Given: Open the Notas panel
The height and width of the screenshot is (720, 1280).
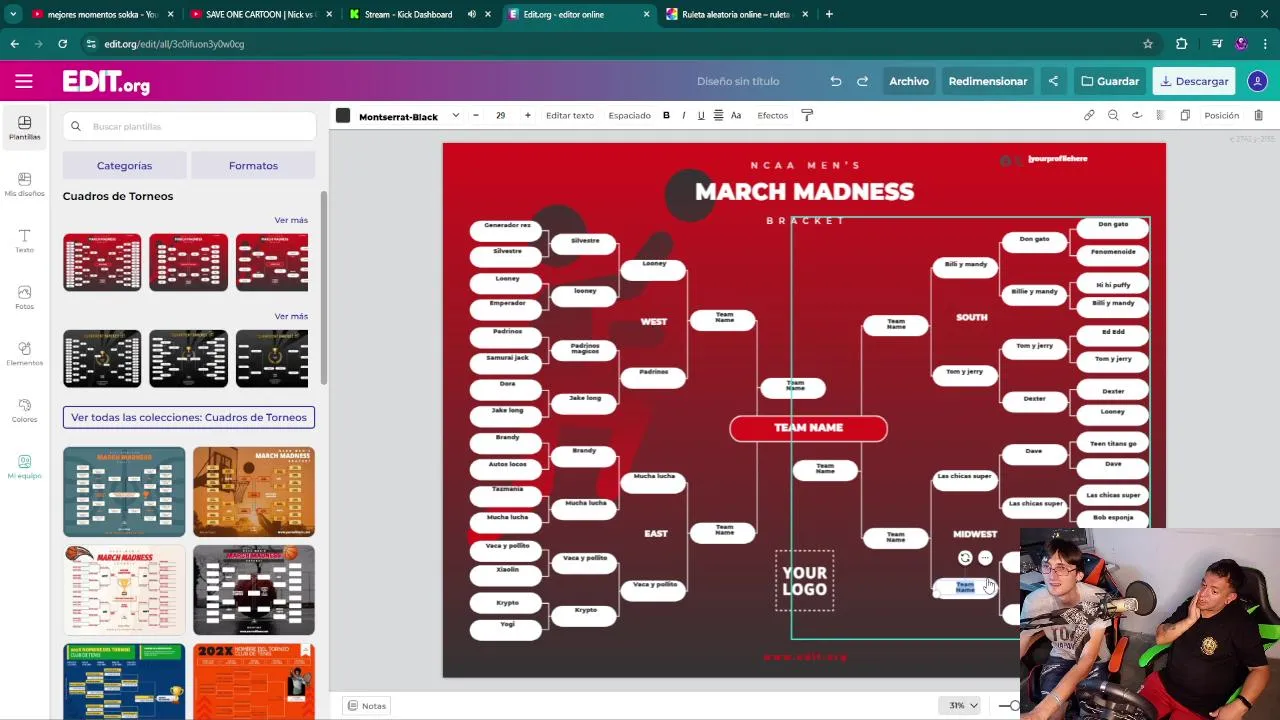Looking at the screenshot, I should pos(366,706).
